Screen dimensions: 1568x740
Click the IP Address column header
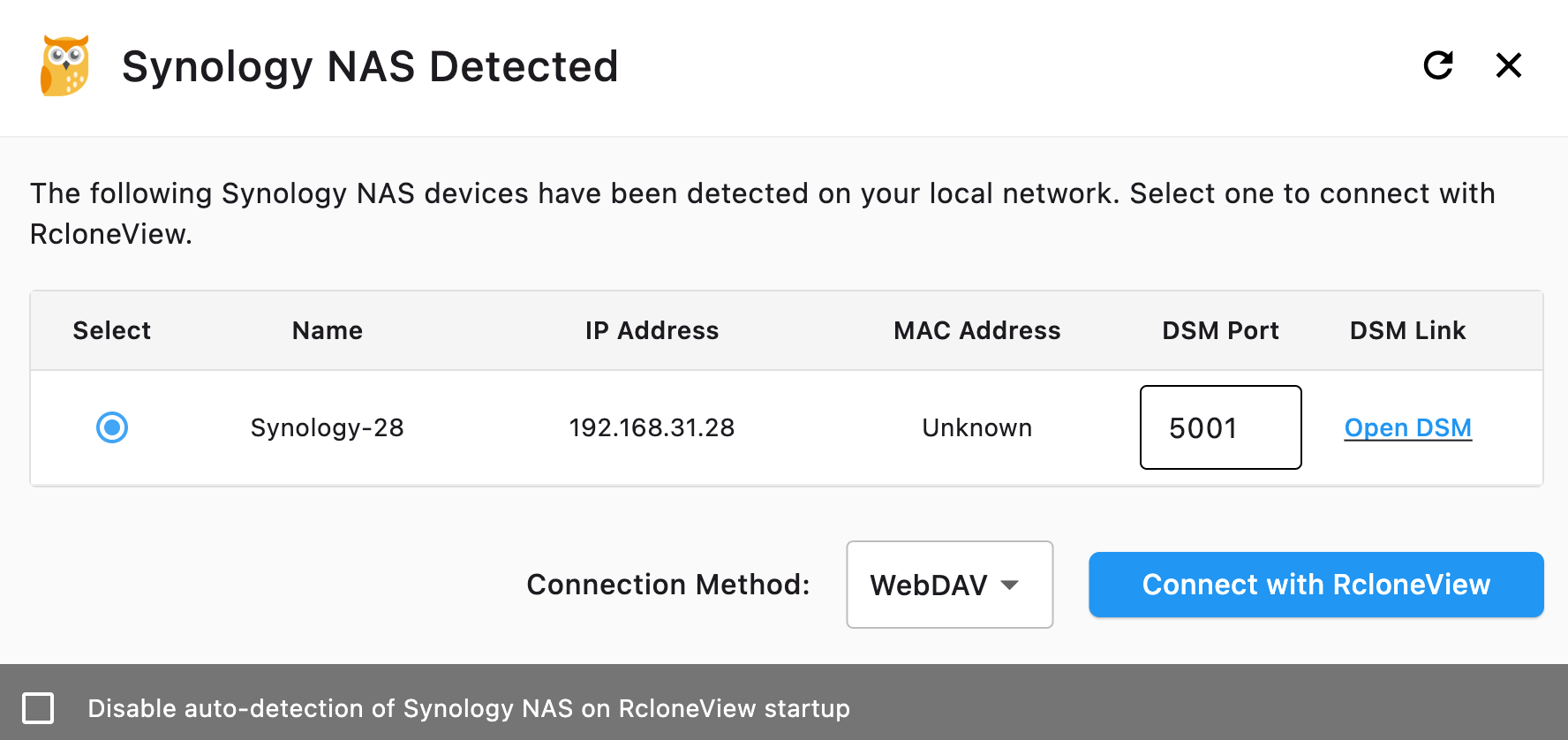pos(652,330)
